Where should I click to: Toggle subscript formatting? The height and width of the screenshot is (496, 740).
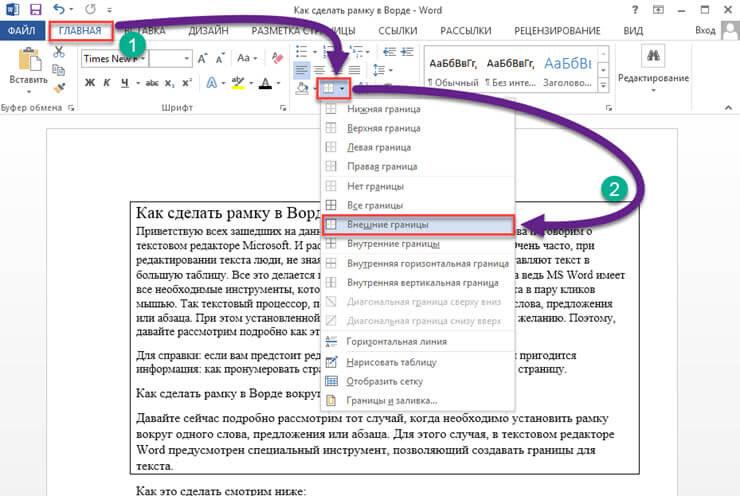click(170, 83)
